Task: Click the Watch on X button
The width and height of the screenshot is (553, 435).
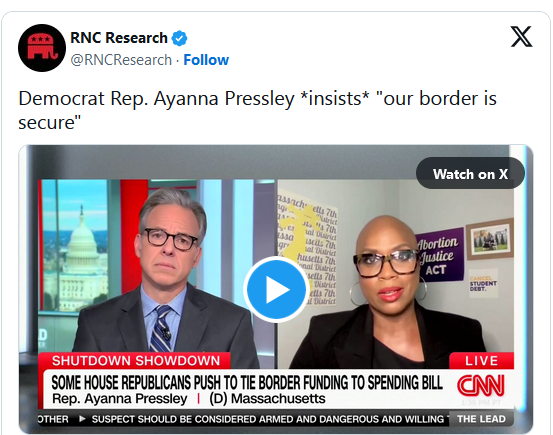Action: point(470,174)
